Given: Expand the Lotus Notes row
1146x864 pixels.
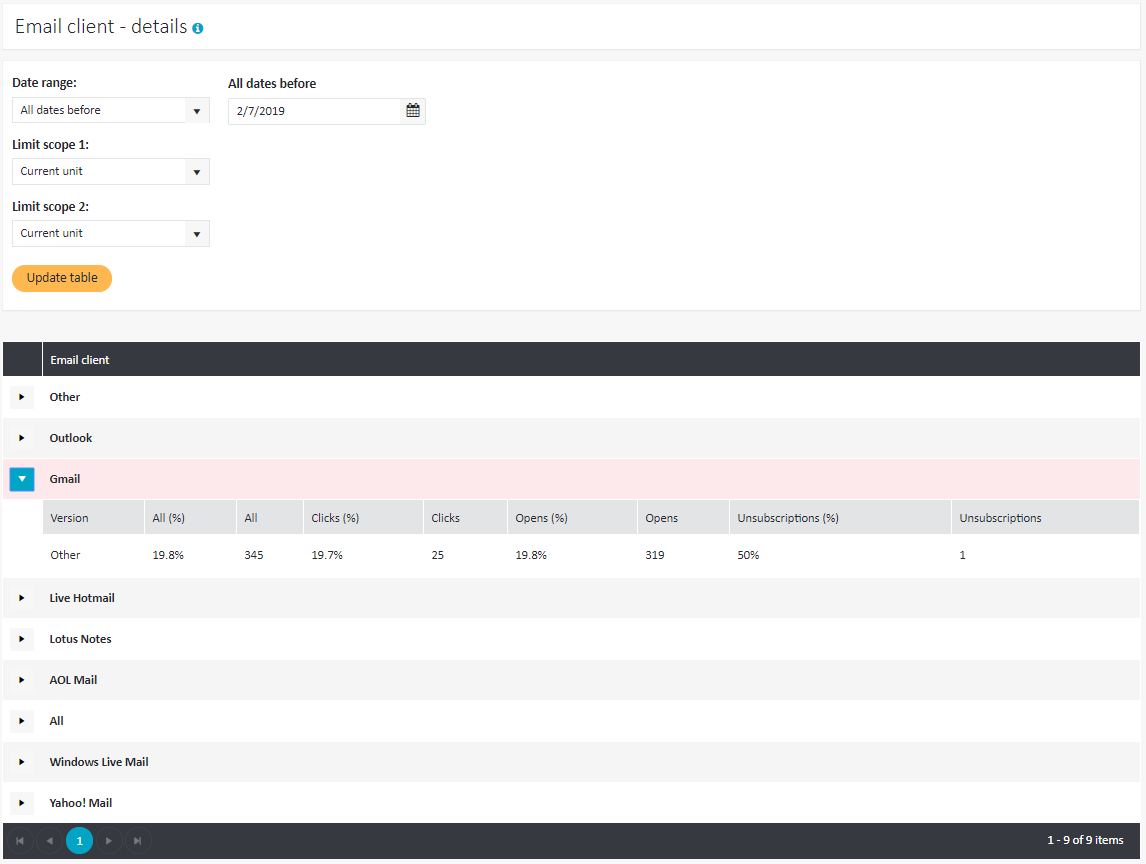Looking at the screenshot, I should click(x=22, y=639).
